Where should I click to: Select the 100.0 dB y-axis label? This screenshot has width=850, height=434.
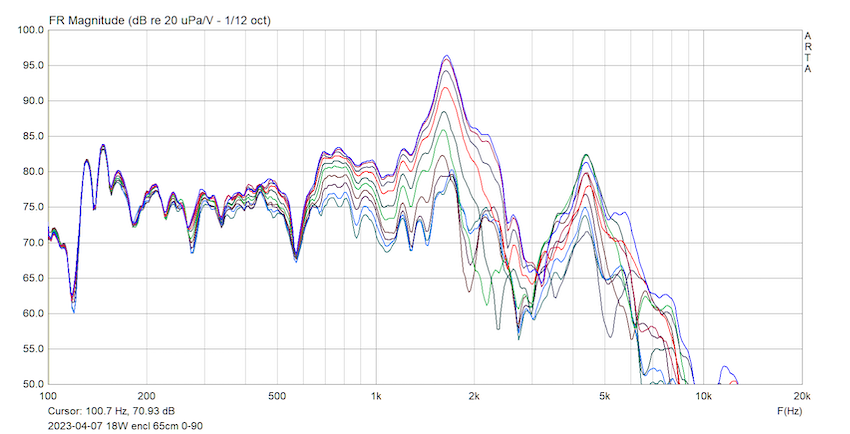pyautogui.click(x=32, y=30)
